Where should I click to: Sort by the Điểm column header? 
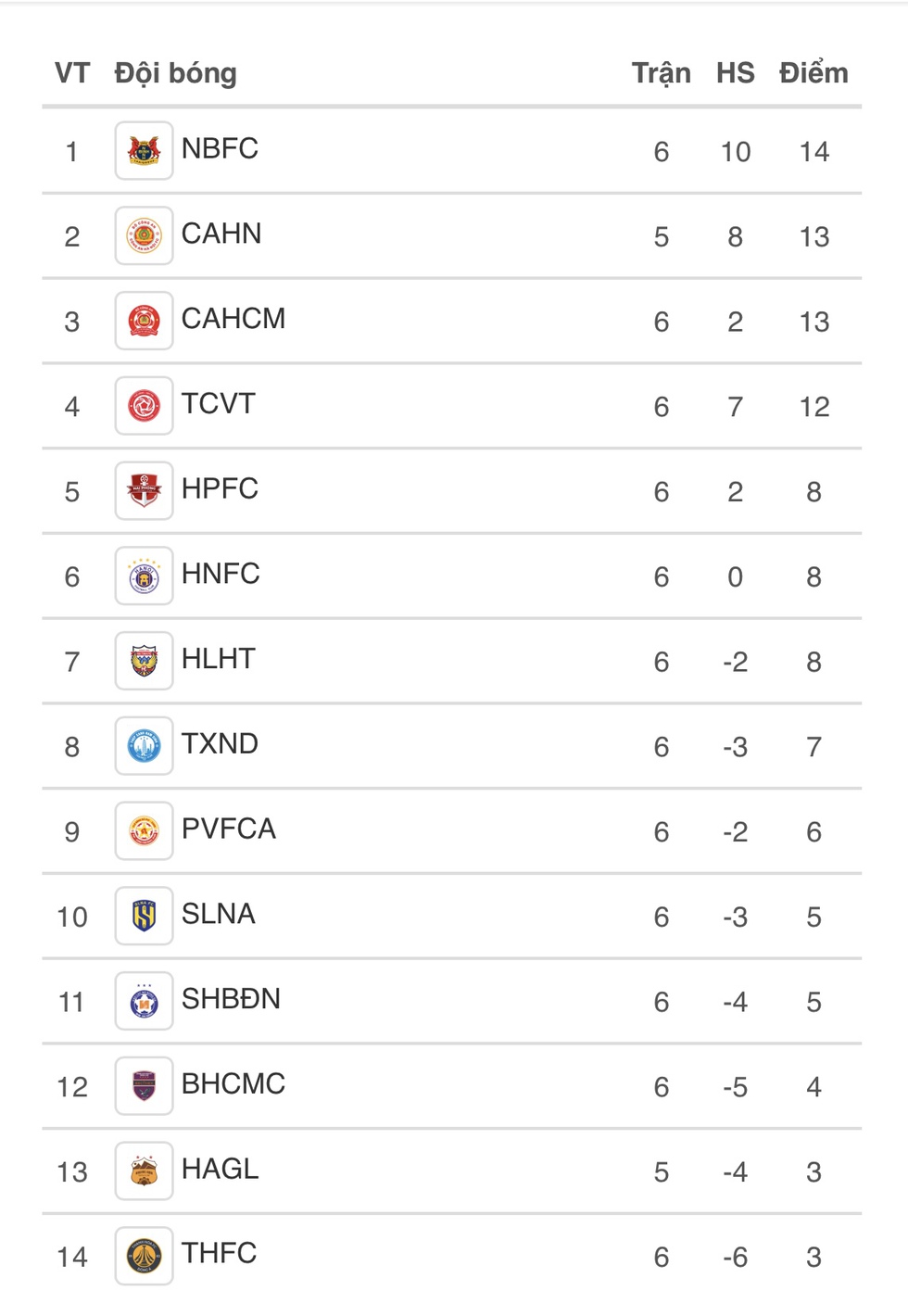tap(813, 73)
